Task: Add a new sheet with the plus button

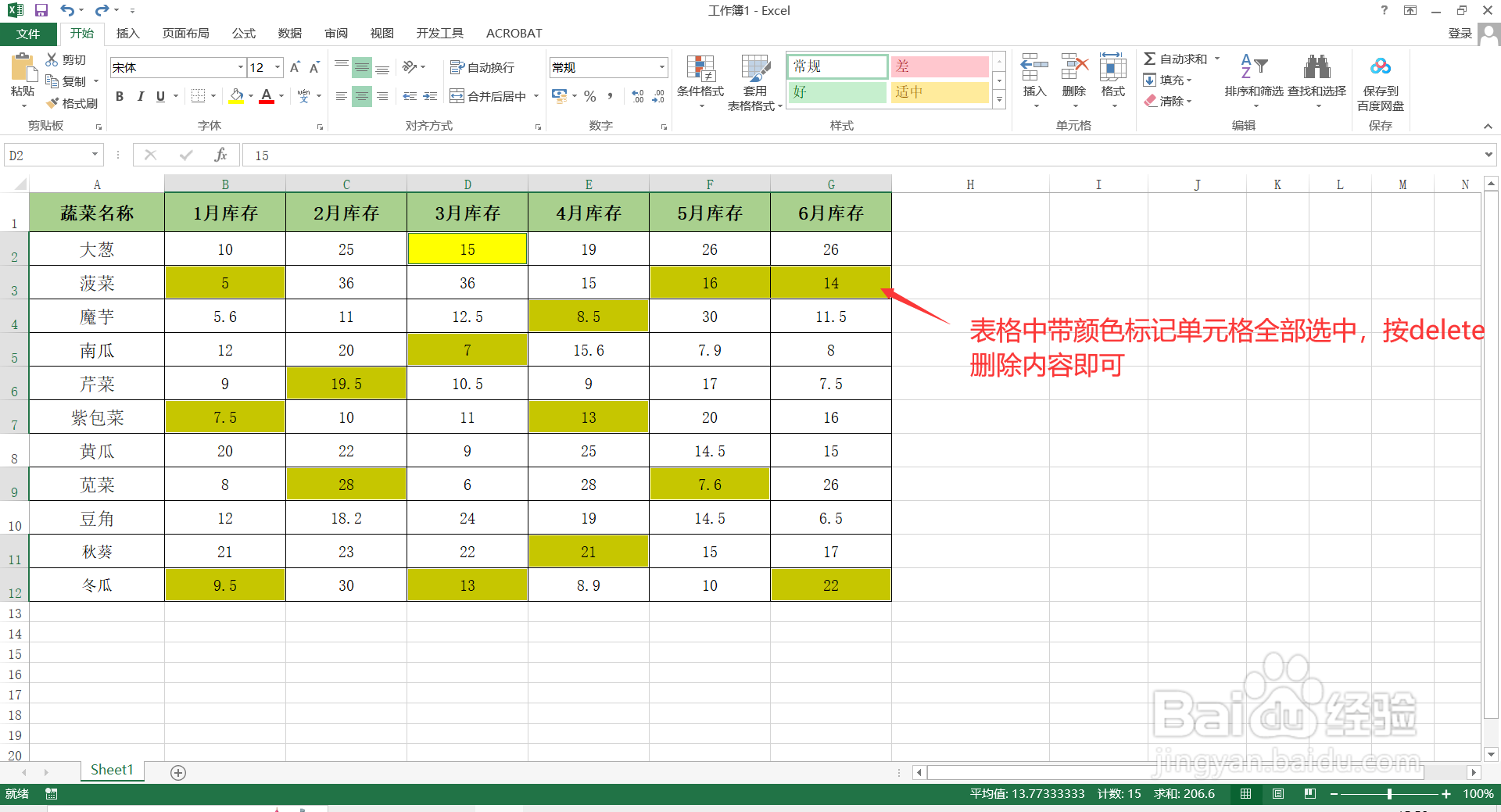Action: point(177,772)
